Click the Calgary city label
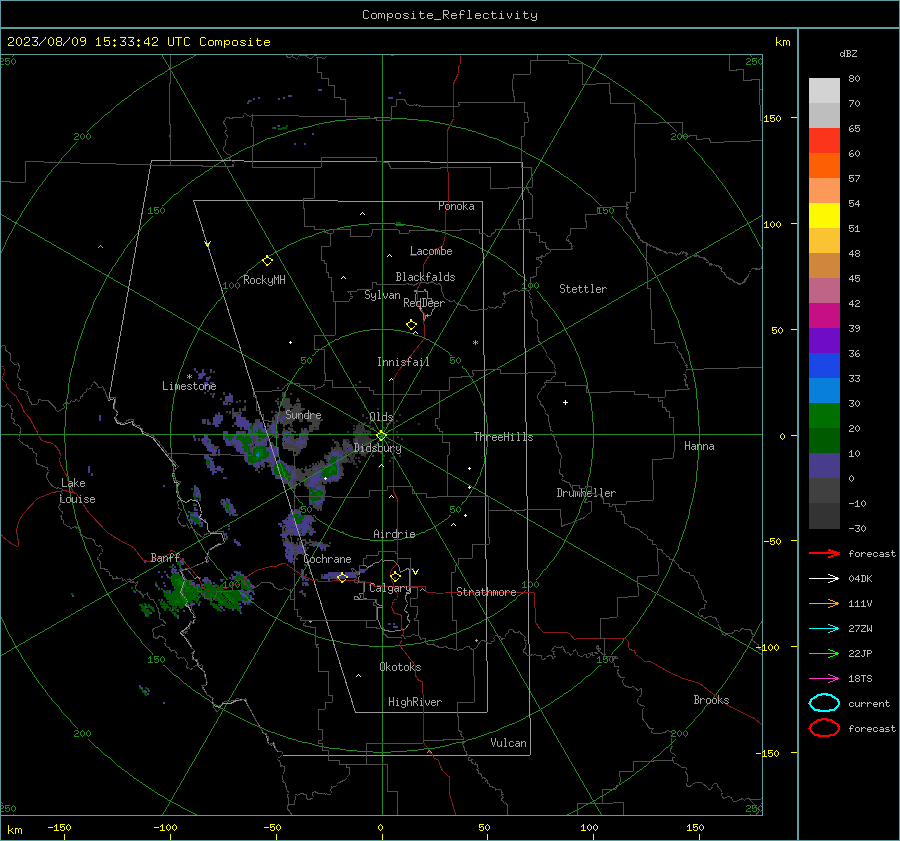This screenshot has height=841, width=900. [x=390, y=588]
